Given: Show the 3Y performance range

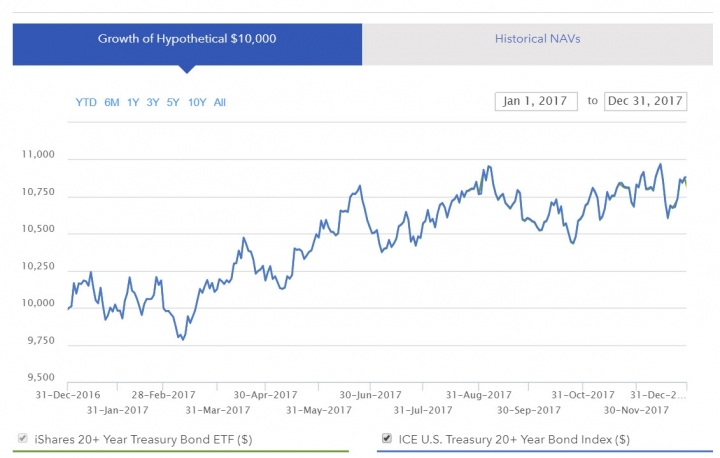Looking at the screenshot, I should (x=153, y=102).
